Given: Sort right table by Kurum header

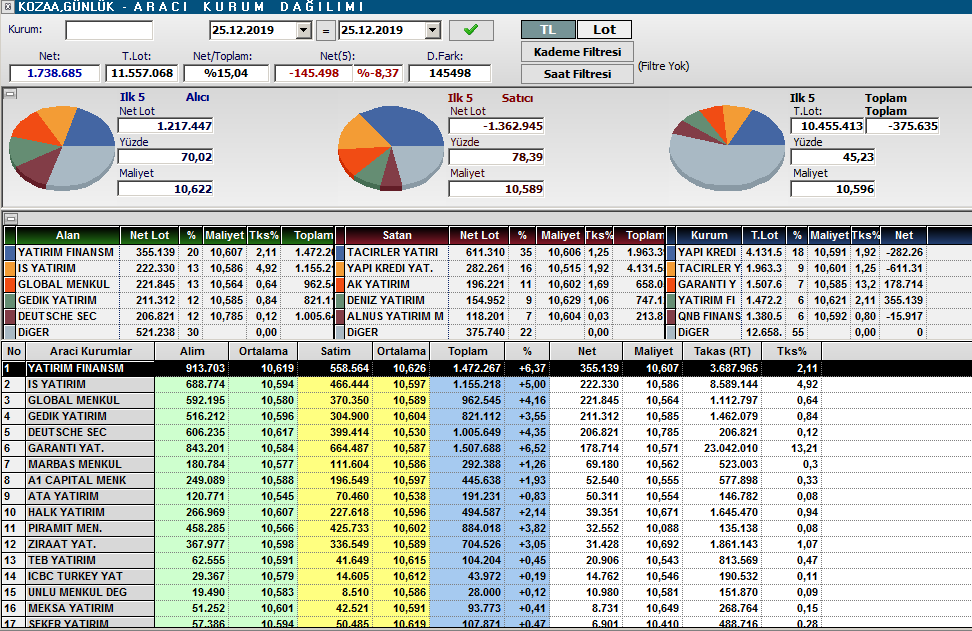Looking at the screenshot, I should pos(709,235).
